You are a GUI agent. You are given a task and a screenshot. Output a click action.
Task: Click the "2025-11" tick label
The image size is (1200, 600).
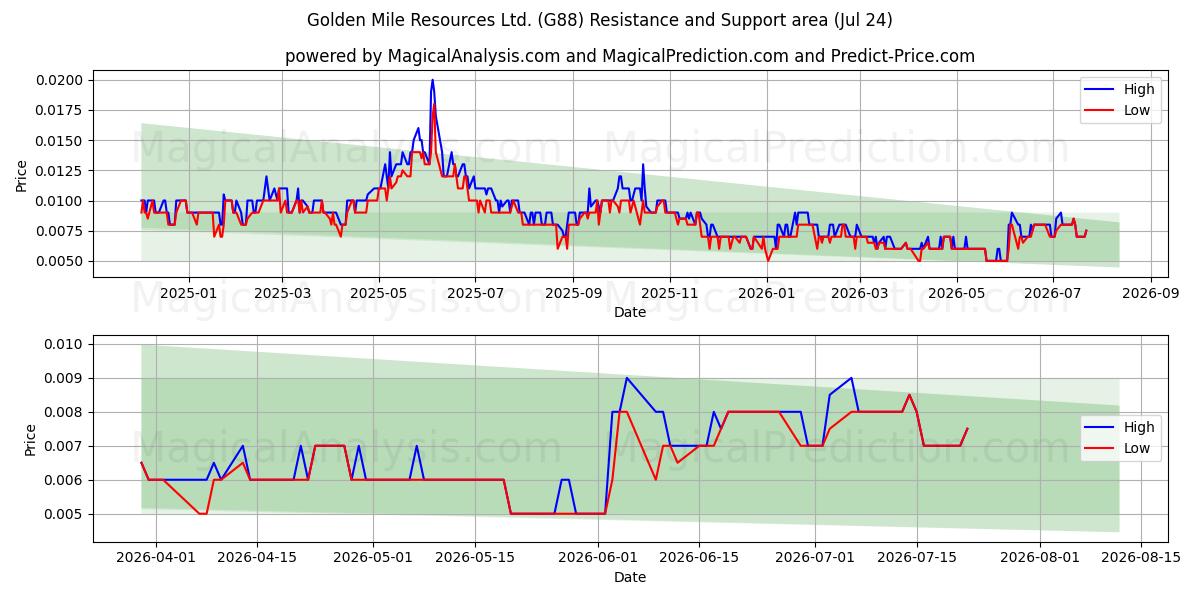[669, 293]
